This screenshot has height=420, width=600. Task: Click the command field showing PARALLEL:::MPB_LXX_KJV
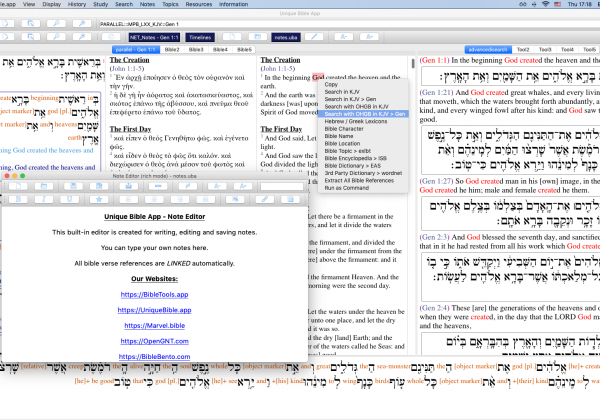(x=348, y=24)
